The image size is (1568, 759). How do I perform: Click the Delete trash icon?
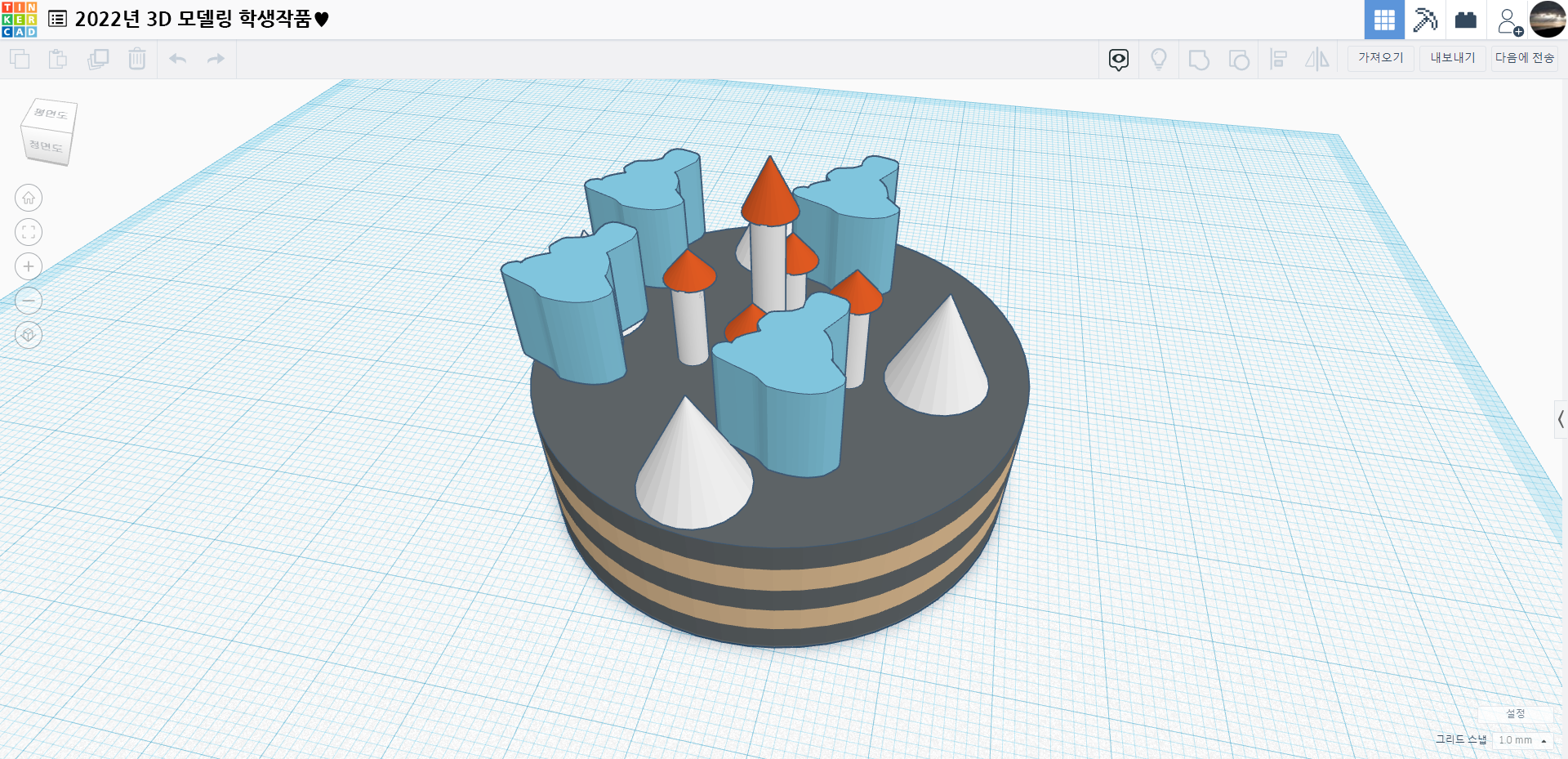(137, 59)
